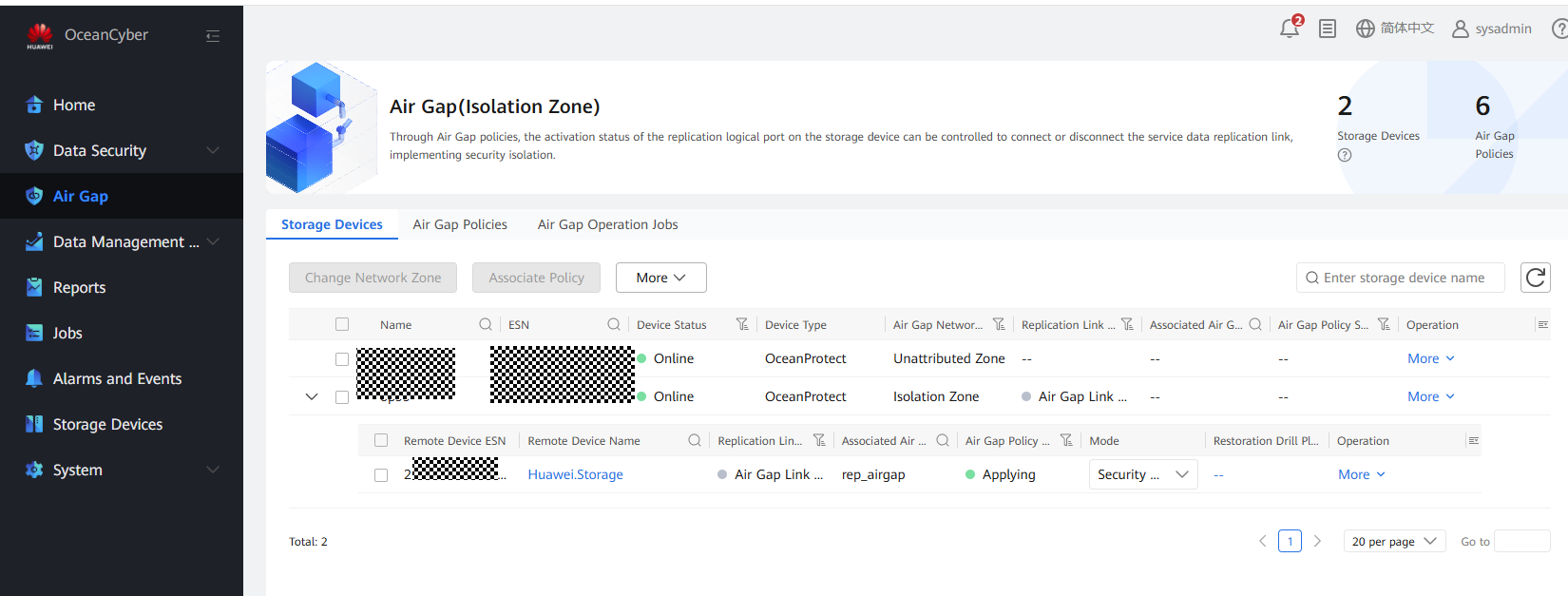Focus the Go to page field

tap(1522, 541)
